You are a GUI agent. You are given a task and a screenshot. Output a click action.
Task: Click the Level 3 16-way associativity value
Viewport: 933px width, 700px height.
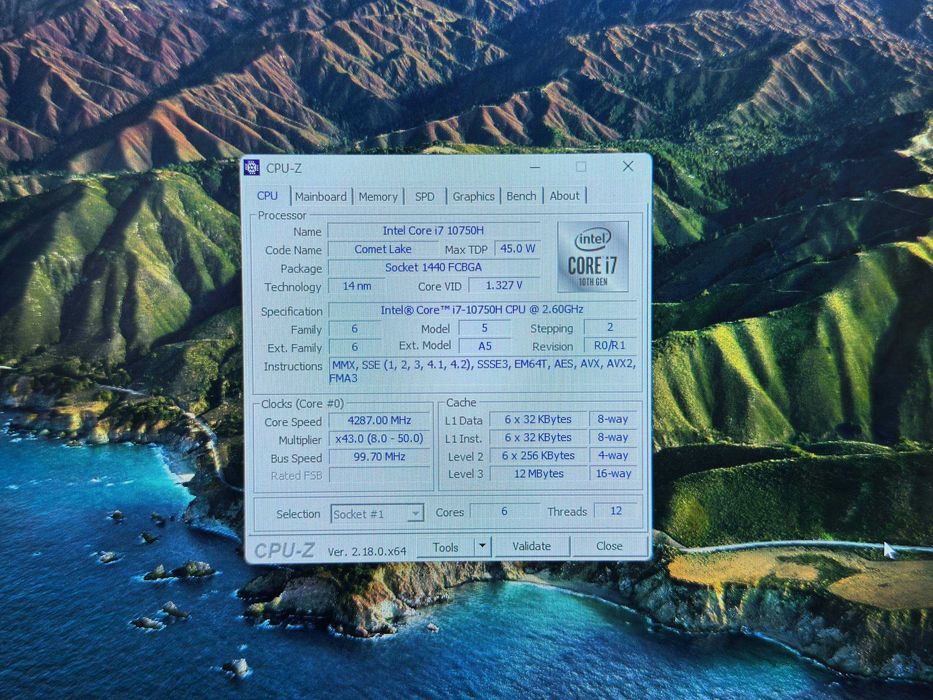613,473
